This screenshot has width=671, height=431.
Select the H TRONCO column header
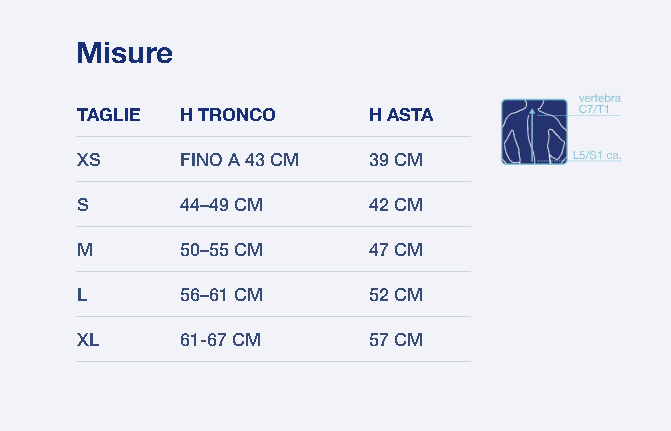[228, 115]
